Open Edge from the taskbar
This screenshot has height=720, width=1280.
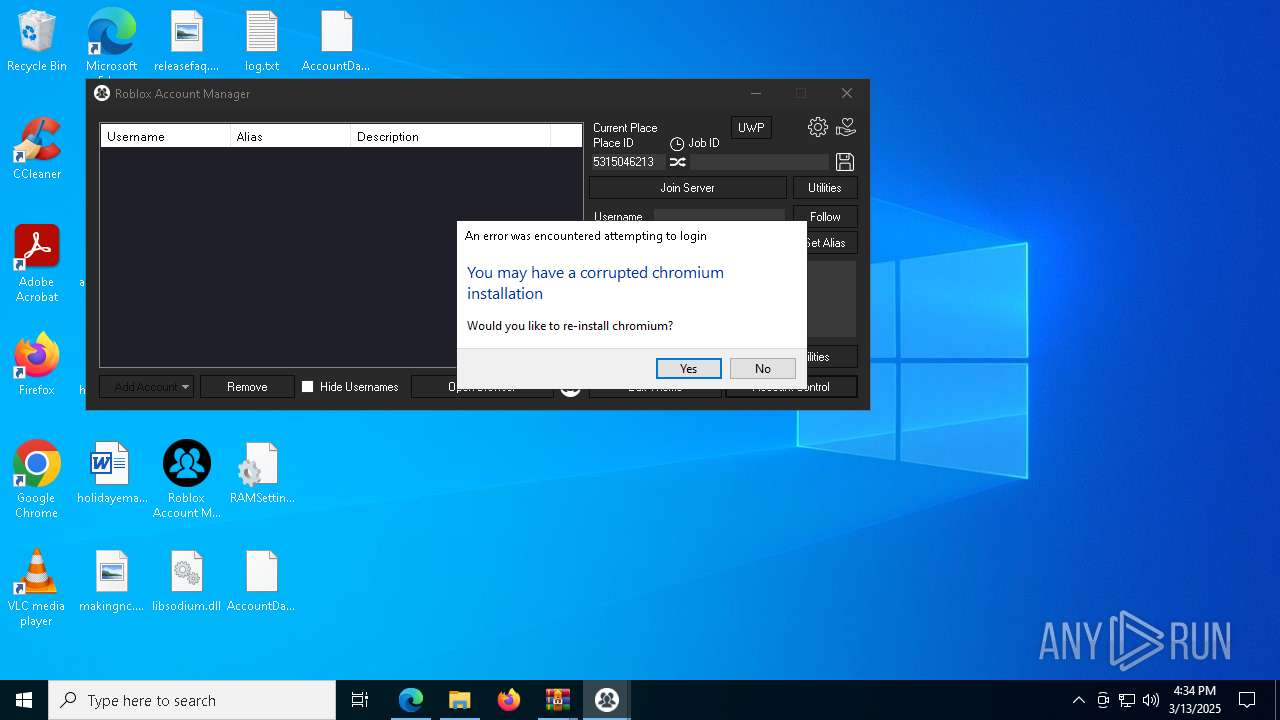[x=411, y=700]
